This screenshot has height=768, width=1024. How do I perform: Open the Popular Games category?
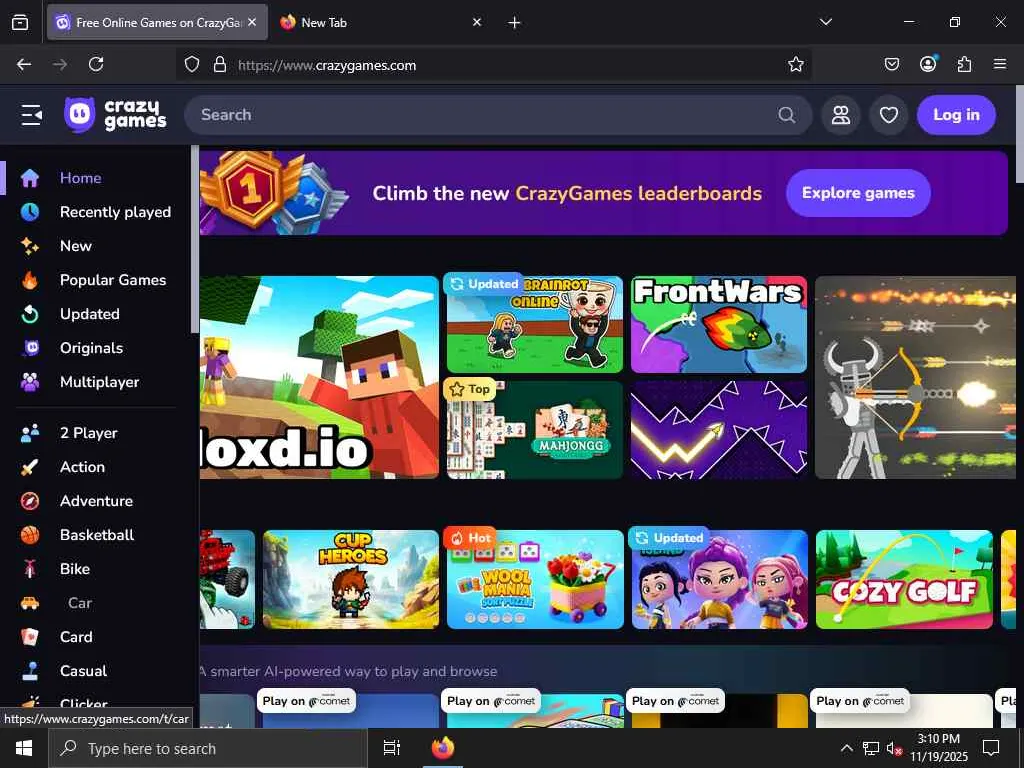(x=113, y=280)
